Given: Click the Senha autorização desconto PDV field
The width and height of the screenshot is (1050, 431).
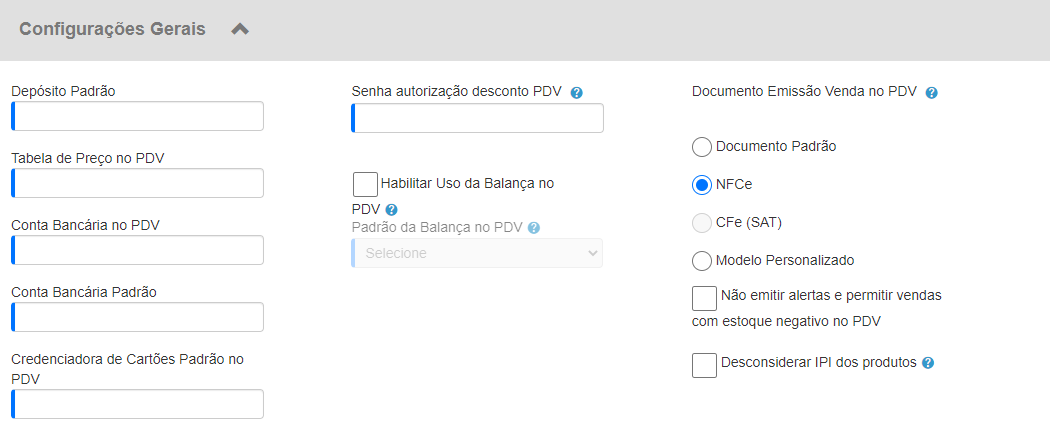Looking at the screenshot, I should coord(477,118).
